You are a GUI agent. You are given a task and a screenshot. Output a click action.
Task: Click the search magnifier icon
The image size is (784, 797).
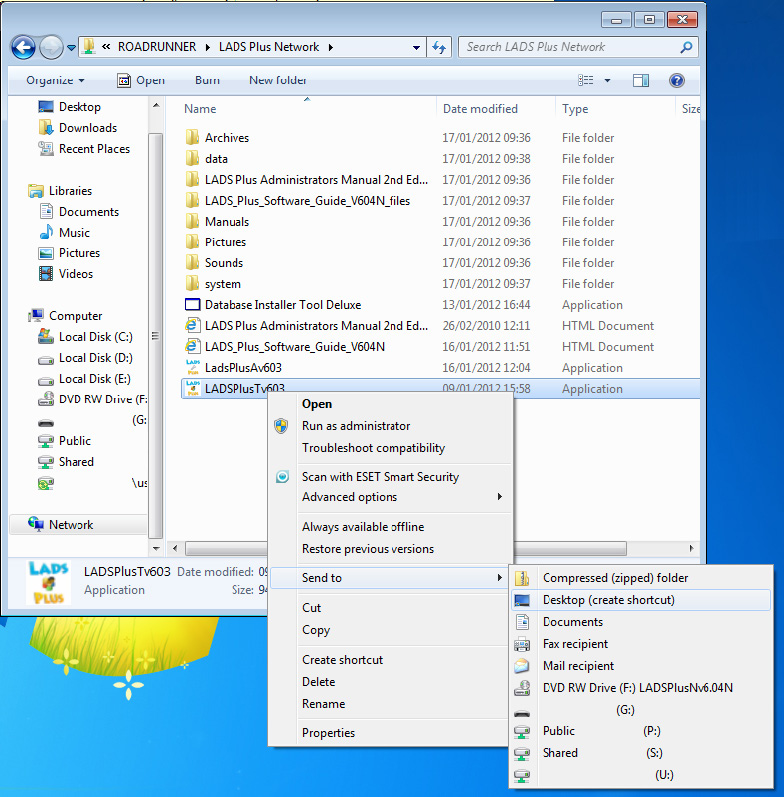pyautogui.click(x=686, y=47)
